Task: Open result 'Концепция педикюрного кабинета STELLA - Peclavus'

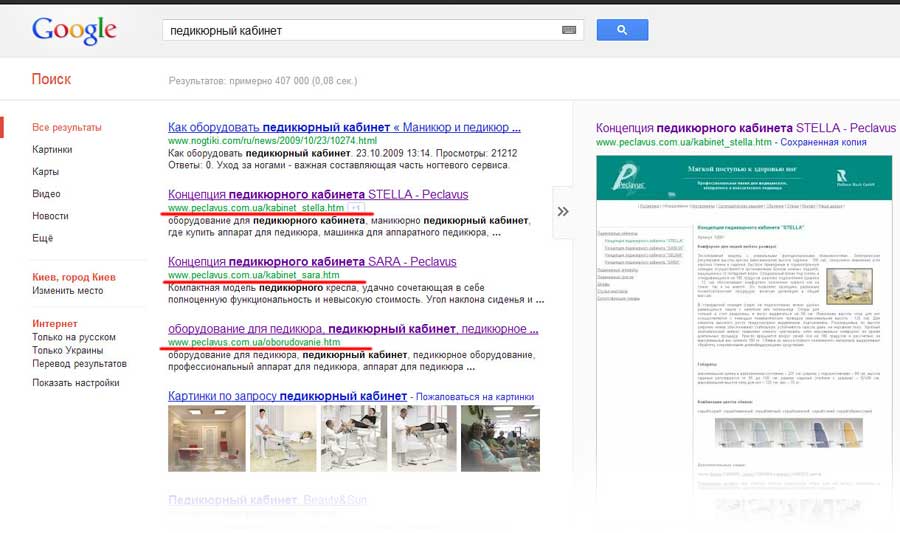Action: 318,194
